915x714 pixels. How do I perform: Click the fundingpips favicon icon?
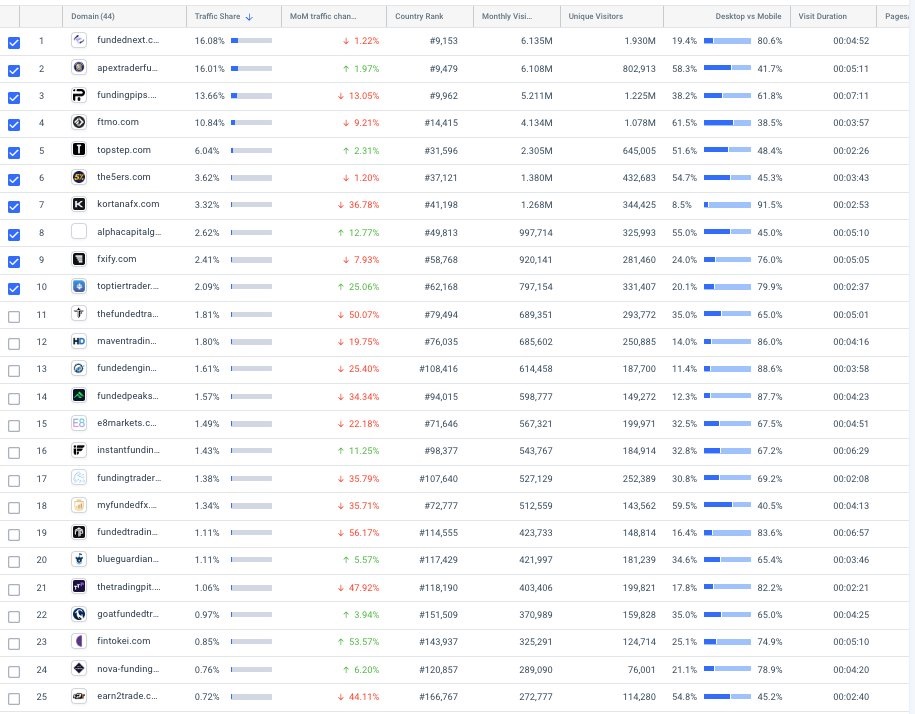[79, 95]
